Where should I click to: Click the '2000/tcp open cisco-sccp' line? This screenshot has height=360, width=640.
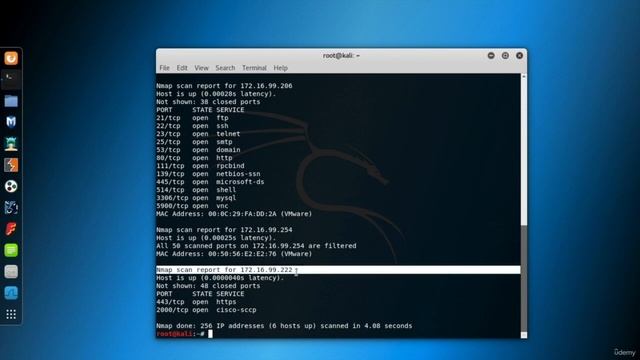pos(206,310)
